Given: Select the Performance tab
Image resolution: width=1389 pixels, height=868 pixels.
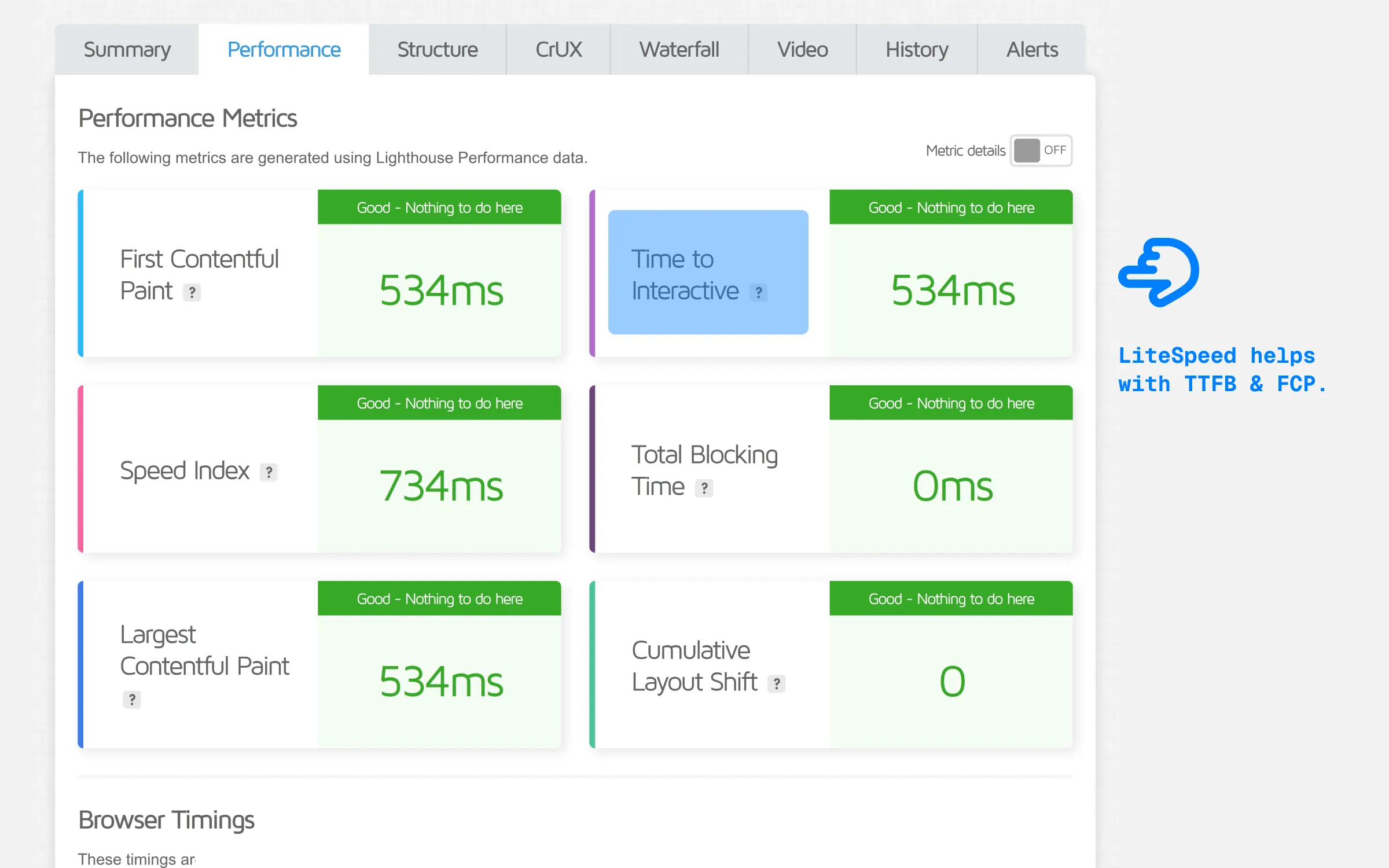Looking at the screenshot, I should pos(284,50).
